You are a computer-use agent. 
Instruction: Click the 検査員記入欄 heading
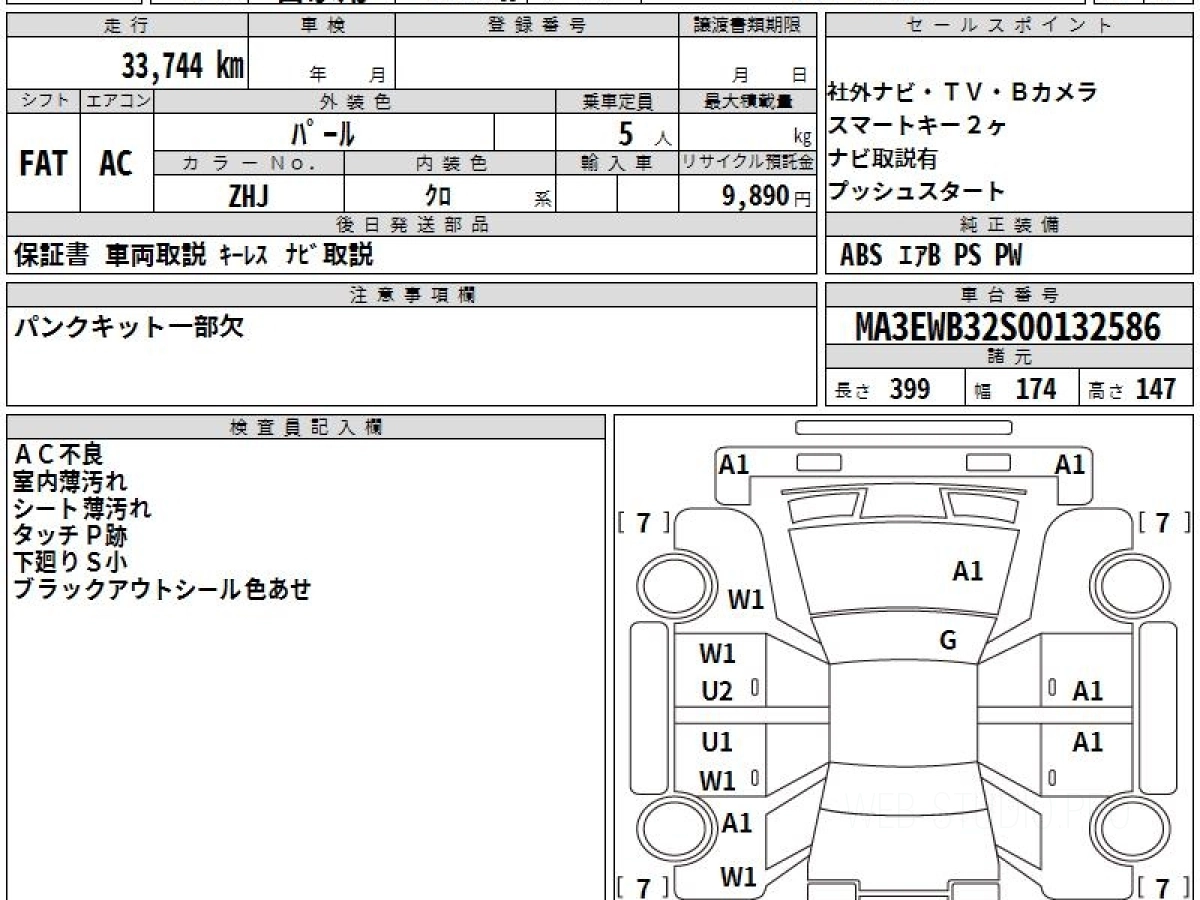(x=306, y=427)
